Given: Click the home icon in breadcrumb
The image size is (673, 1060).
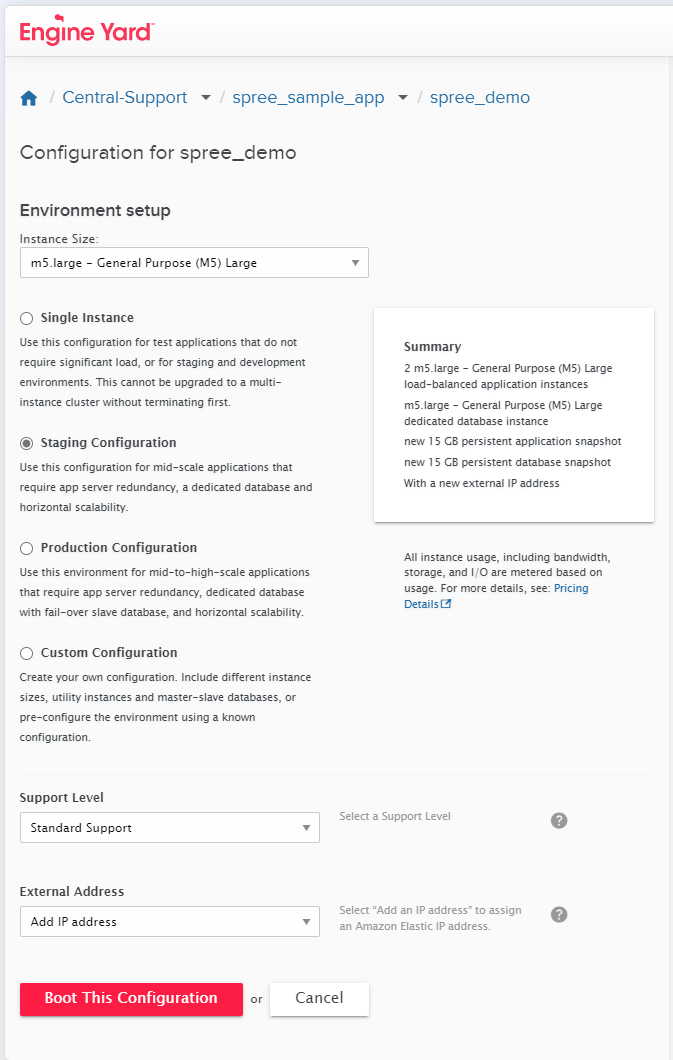Looking at the screenshot, I should click(x=28, y=98).
